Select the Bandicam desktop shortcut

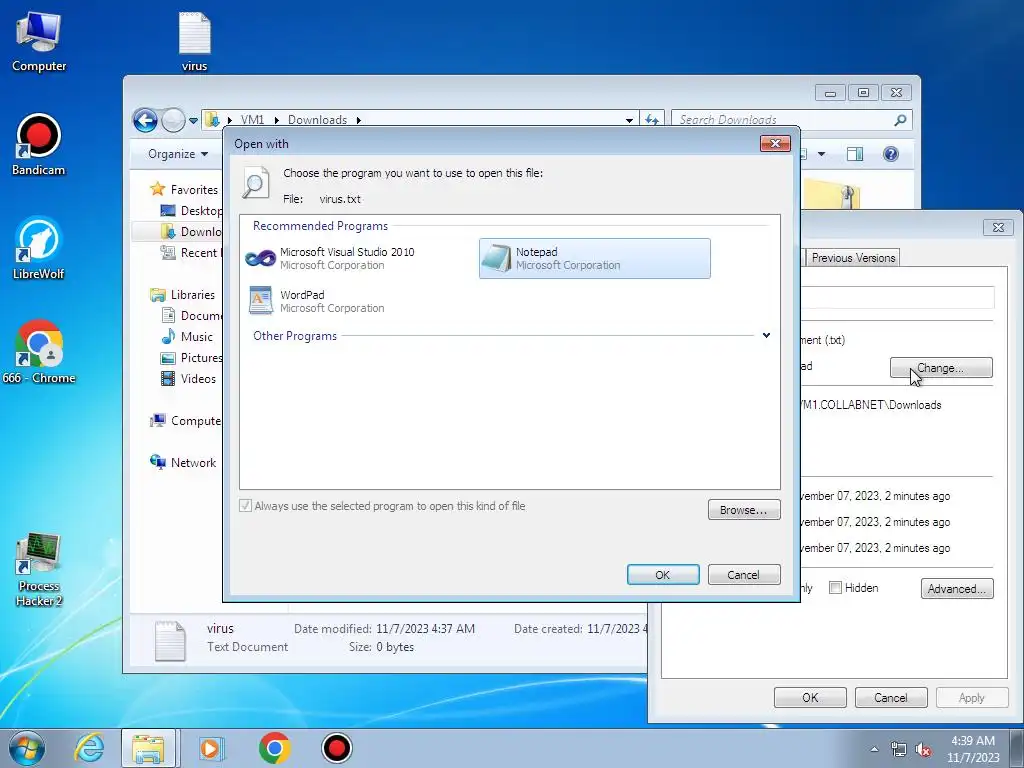39,145
